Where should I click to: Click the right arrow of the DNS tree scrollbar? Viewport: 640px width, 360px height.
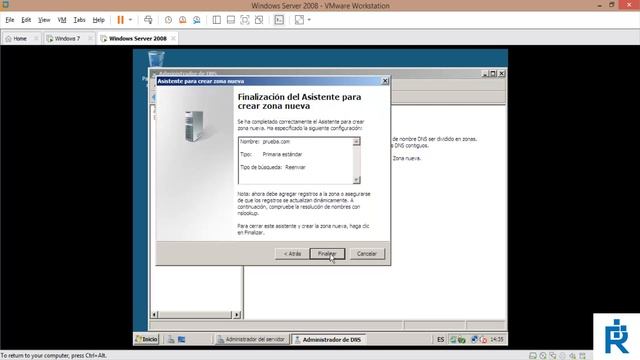237,315
